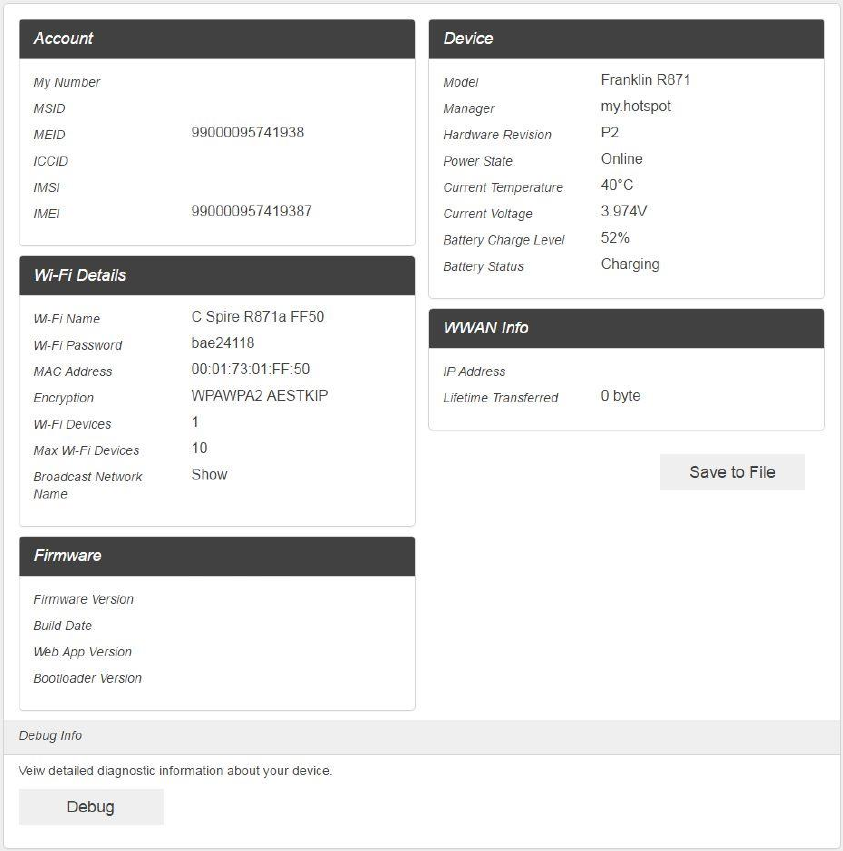
Task: Select the IMEI value 990000957419387
Action: pyautogui.click(x=251, y=211)
